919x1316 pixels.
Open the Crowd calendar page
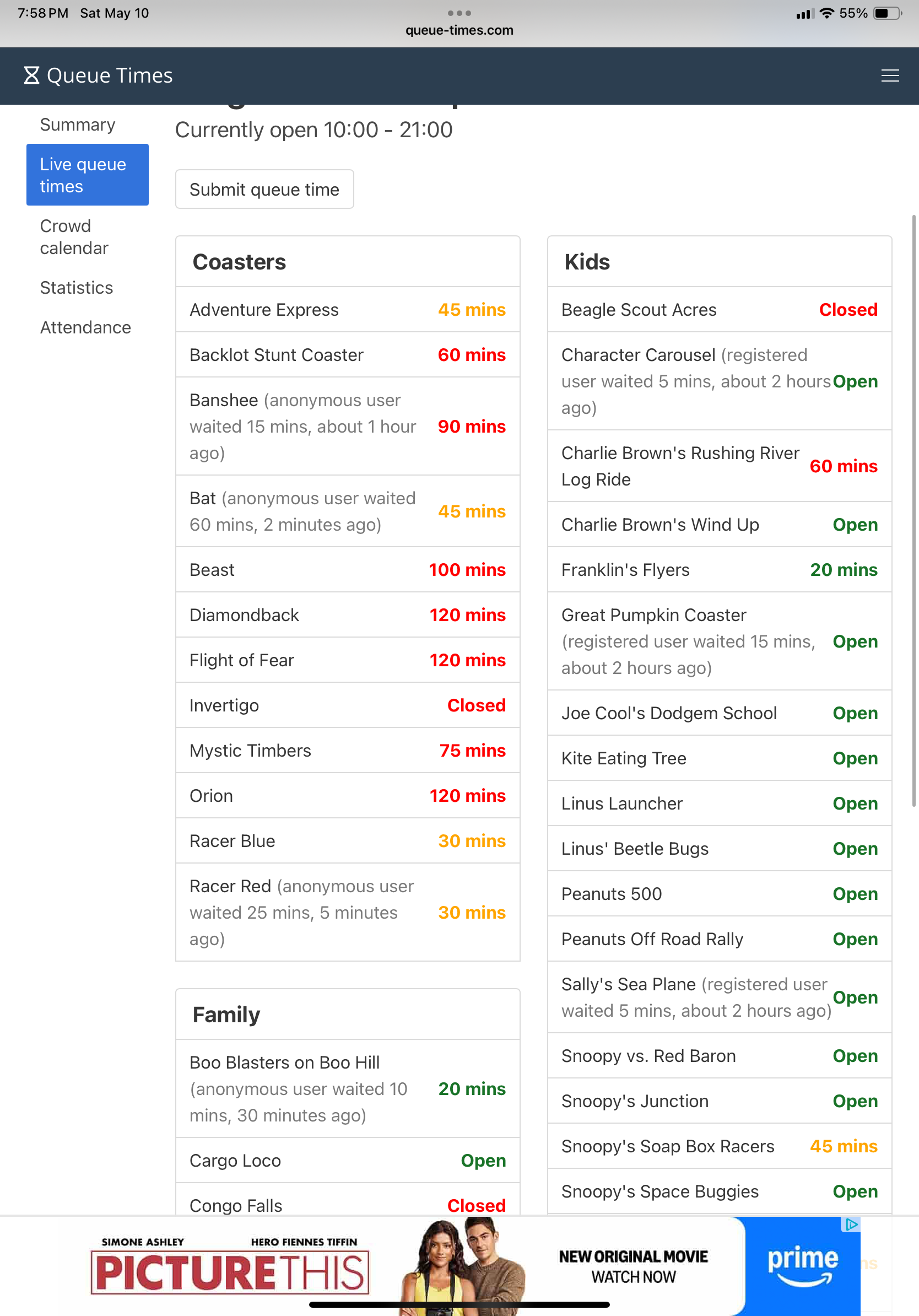point(74,237)
